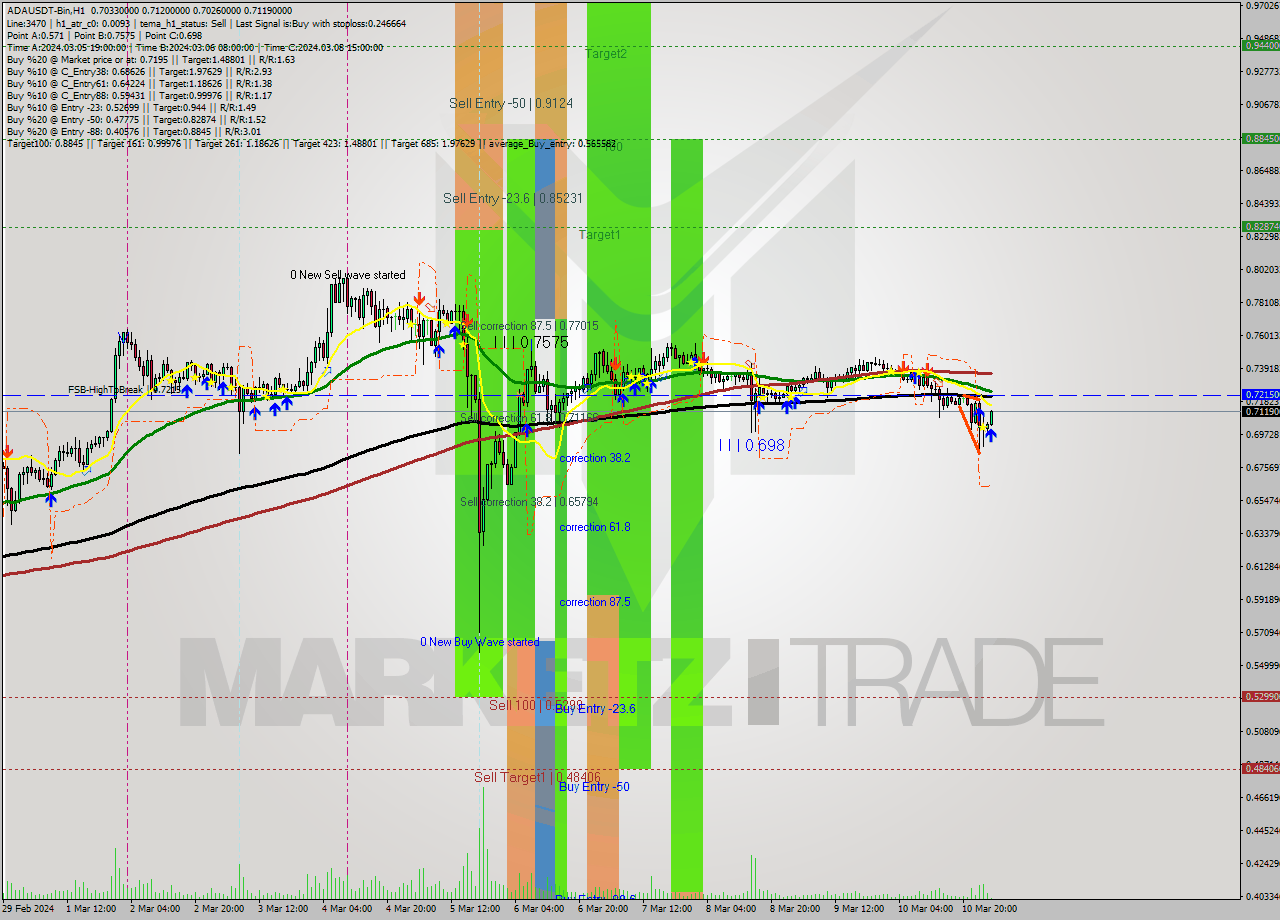
Task: Click the 'Target100: 0.8845' targets summary line
Action: click(x=311, y=143)
